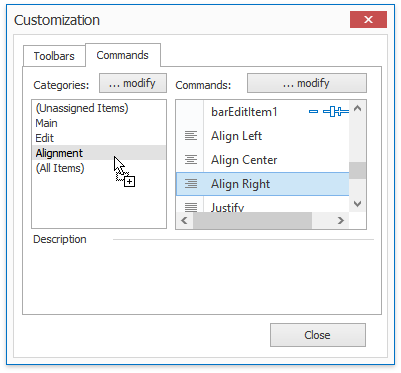Click the horizontal scroll-right arrow
The width and height of the screenshot is (401, 373).
click(340, 220)
